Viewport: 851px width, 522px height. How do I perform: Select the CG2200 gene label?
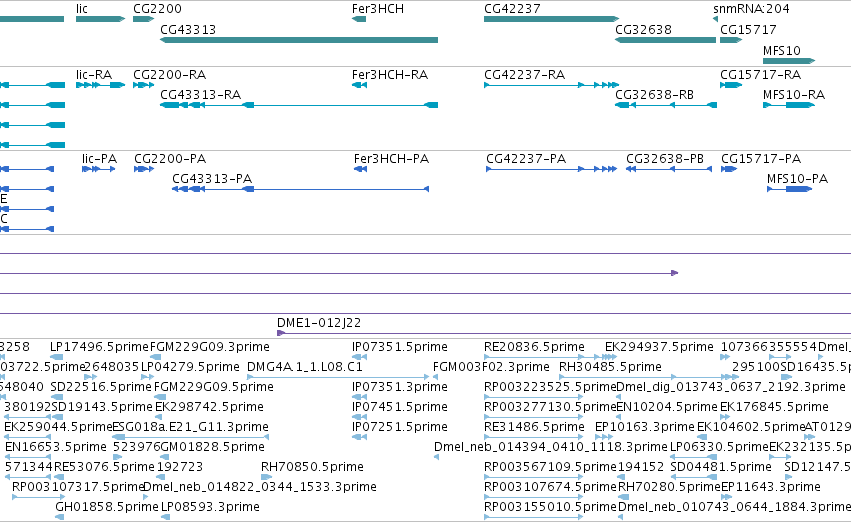click(x=157, y=9)
